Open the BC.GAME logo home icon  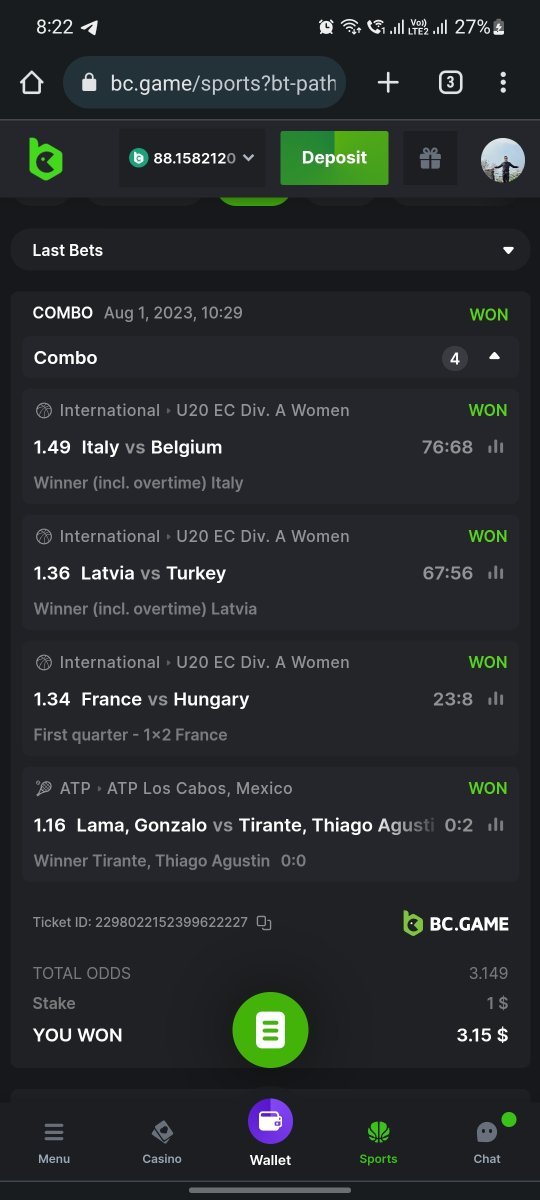pos(45,159)
